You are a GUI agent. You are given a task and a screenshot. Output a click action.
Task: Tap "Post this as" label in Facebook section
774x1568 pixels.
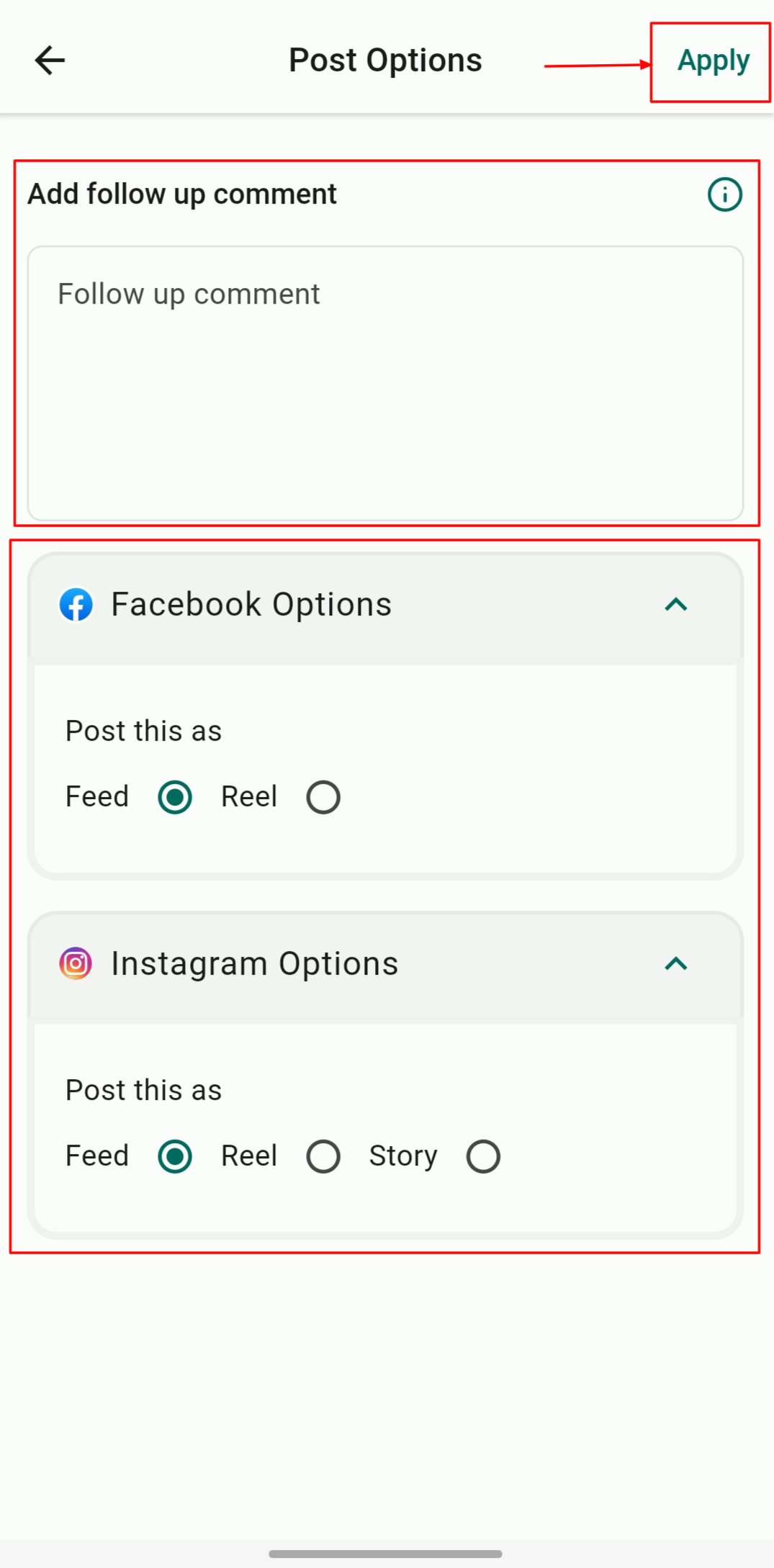pos(143,731)
